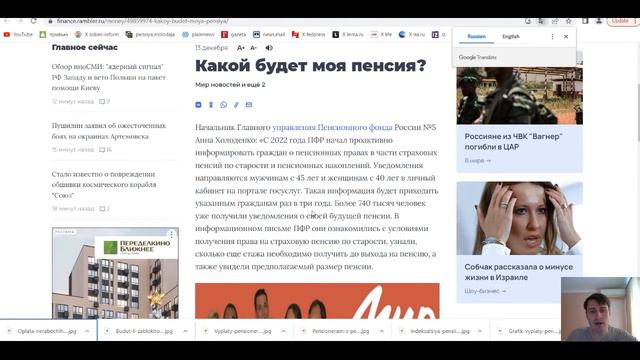Open the 'управления Пенсионного фонда' link

(x=332, y=127)
